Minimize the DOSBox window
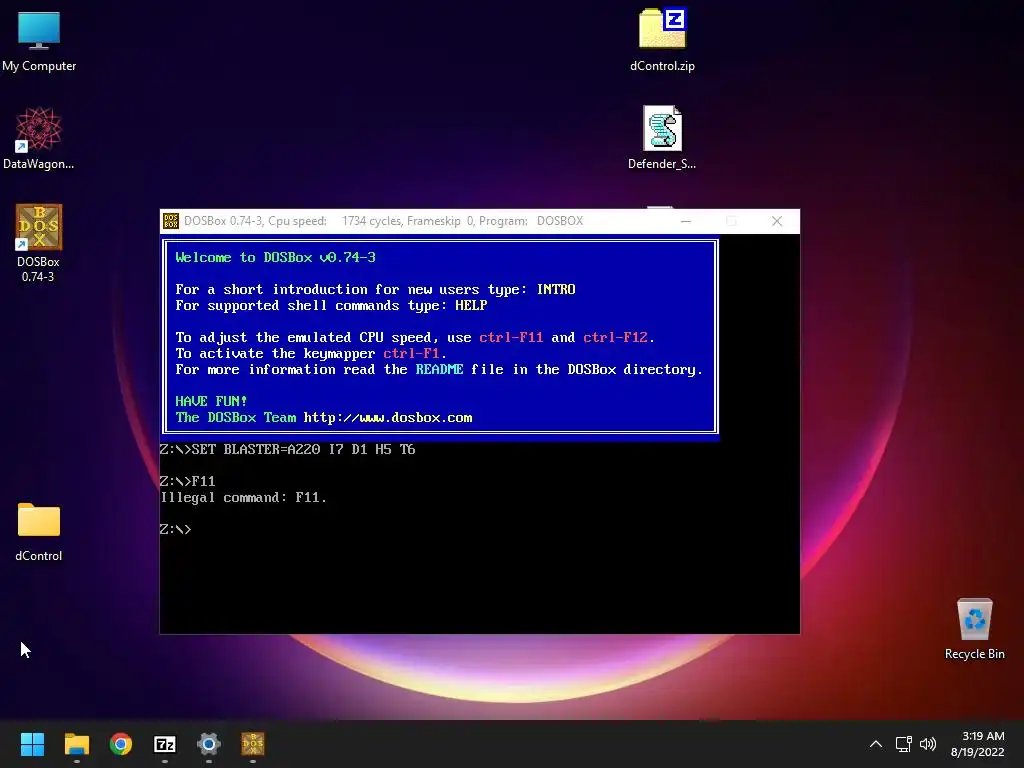This screenshot has height=768, width=1024. point(686,221)
